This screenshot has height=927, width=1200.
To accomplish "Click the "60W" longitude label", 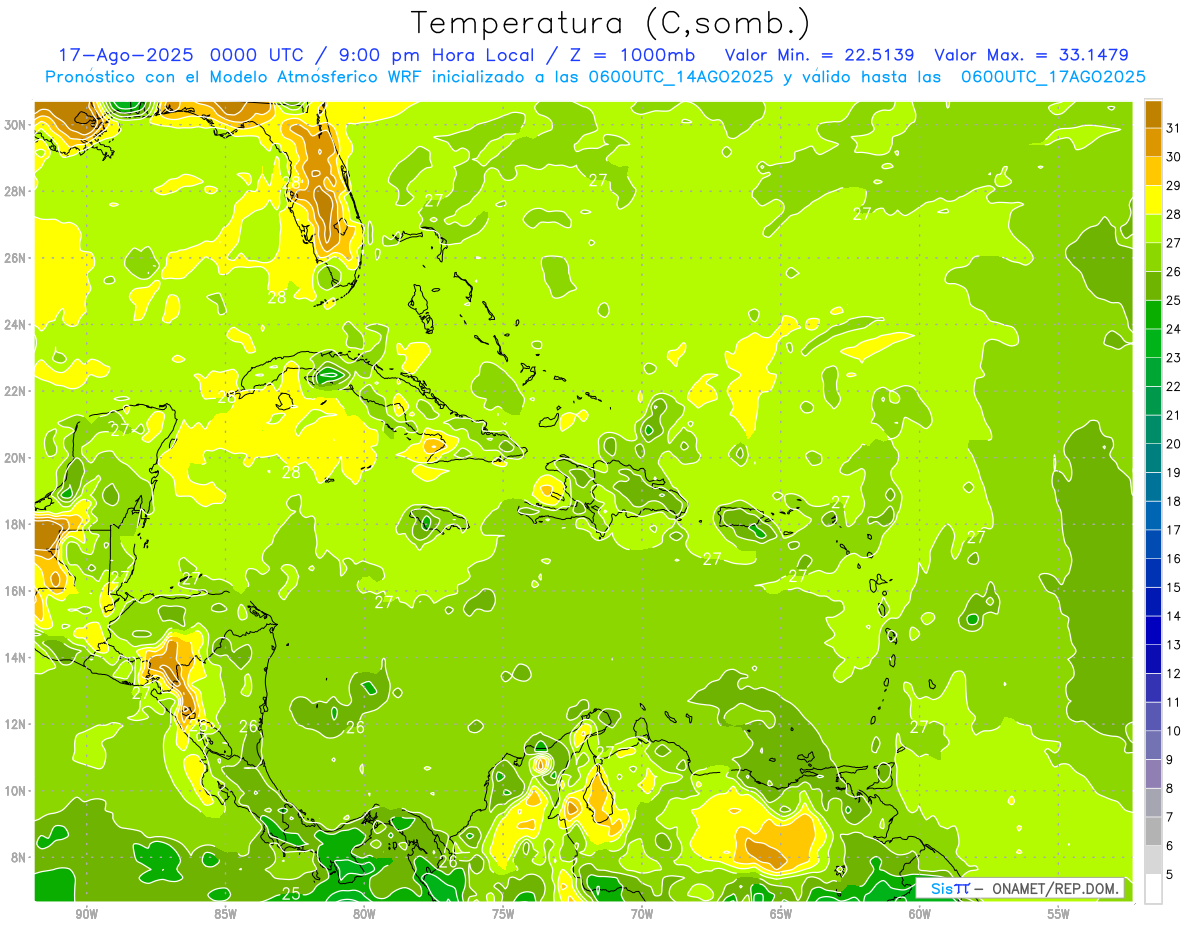I will (x=920, y=914).
